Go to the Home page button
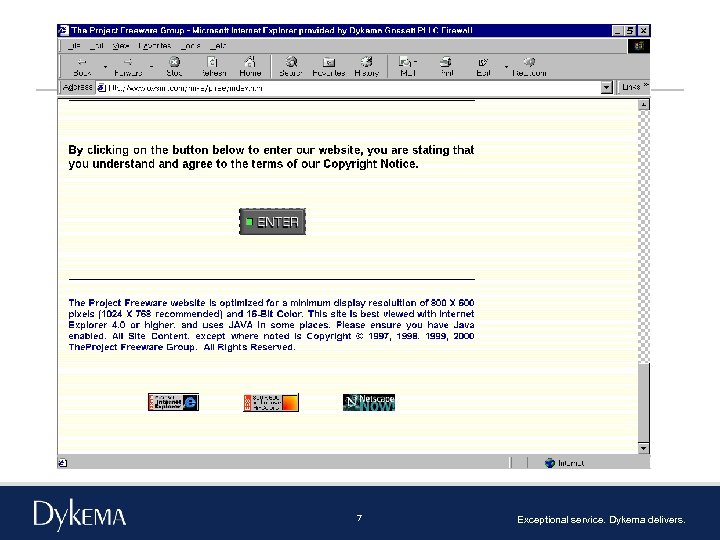Viewport: 720px width, 540px height. [250, 67]
